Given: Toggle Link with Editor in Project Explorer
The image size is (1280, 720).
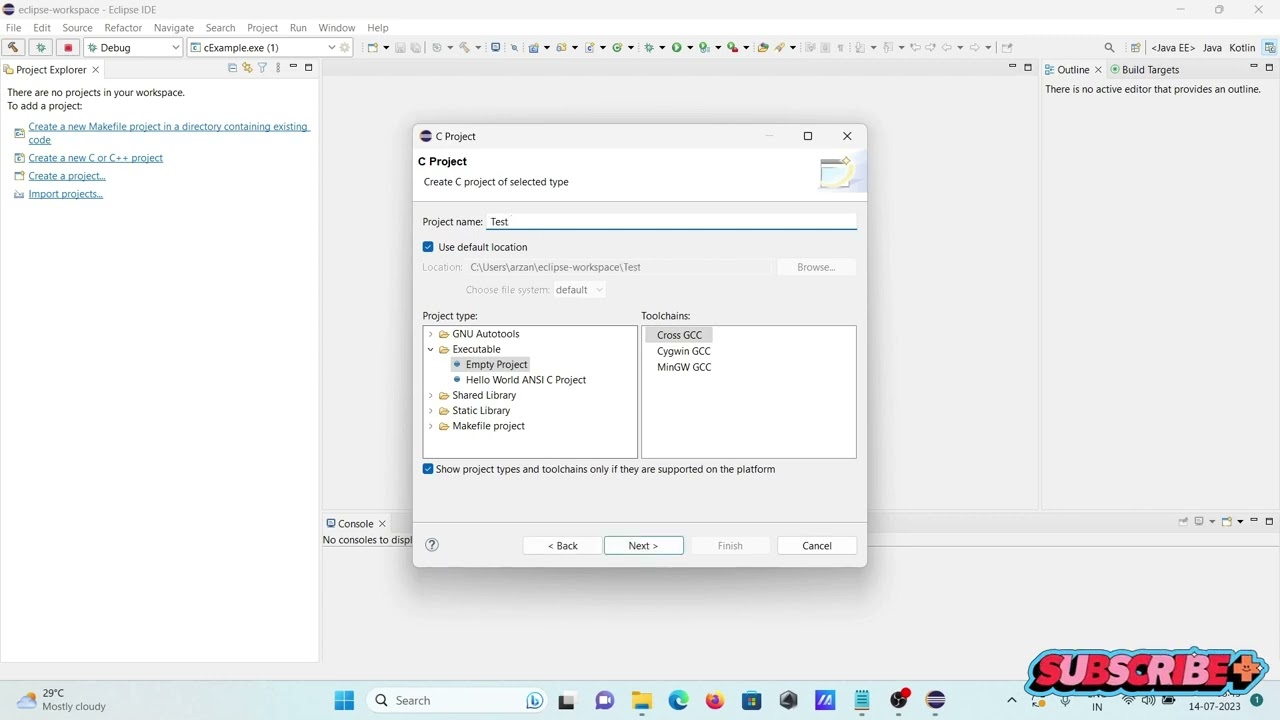Looking at the screenshot, I should 247,68.
